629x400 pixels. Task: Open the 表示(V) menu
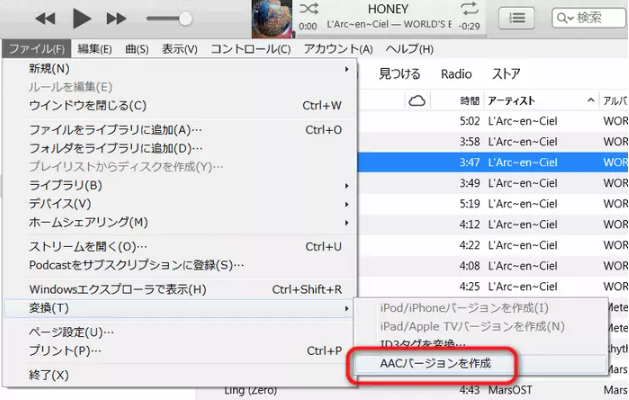[180, 49]
